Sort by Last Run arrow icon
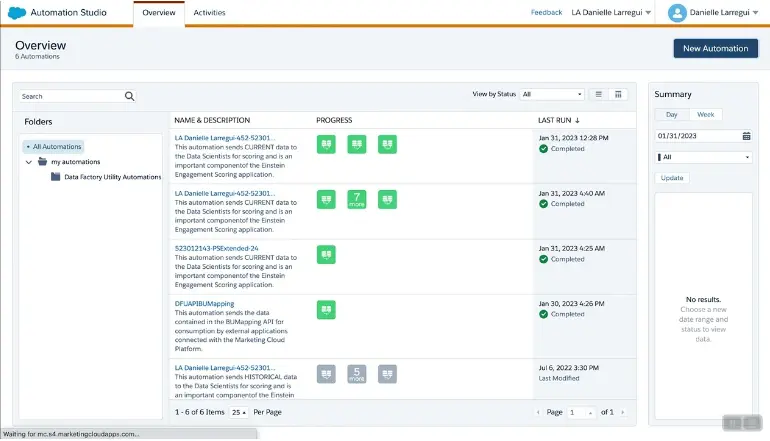This screenshot has height=441, width=770. (577, 120)
